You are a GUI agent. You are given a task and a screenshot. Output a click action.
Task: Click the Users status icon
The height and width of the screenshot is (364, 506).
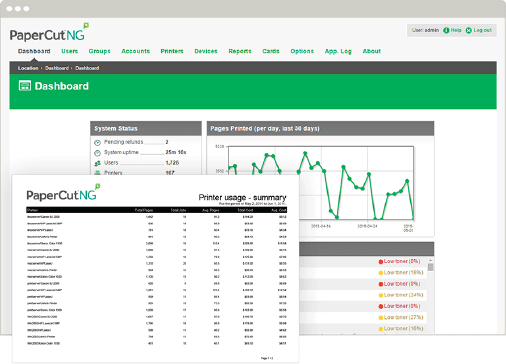(x=97, y=163)
